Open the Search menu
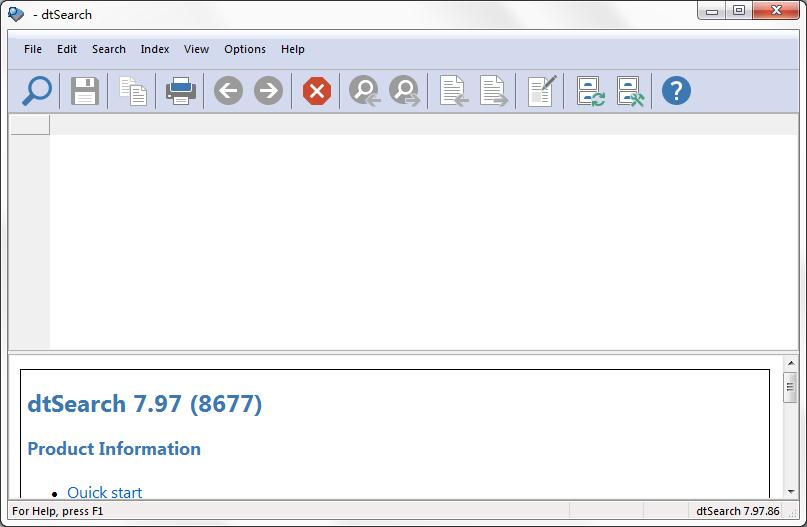This screenshot has width=807, height=527. (x=109, y=49)
